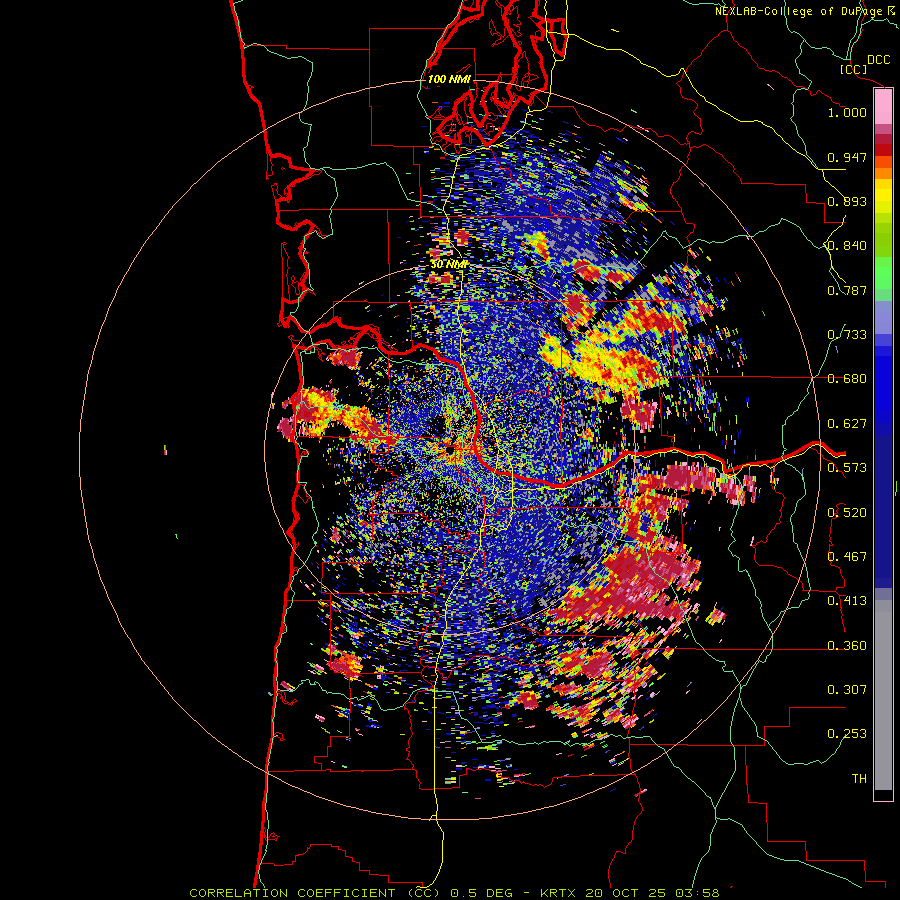Screen dimensions: 900x900
Task: Click the 0.680 color scale value
Action: point(847,379)
